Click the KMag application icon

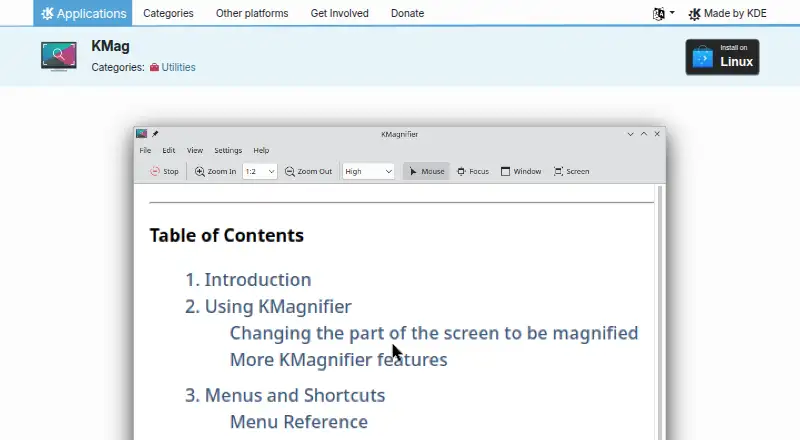point(59,56)
